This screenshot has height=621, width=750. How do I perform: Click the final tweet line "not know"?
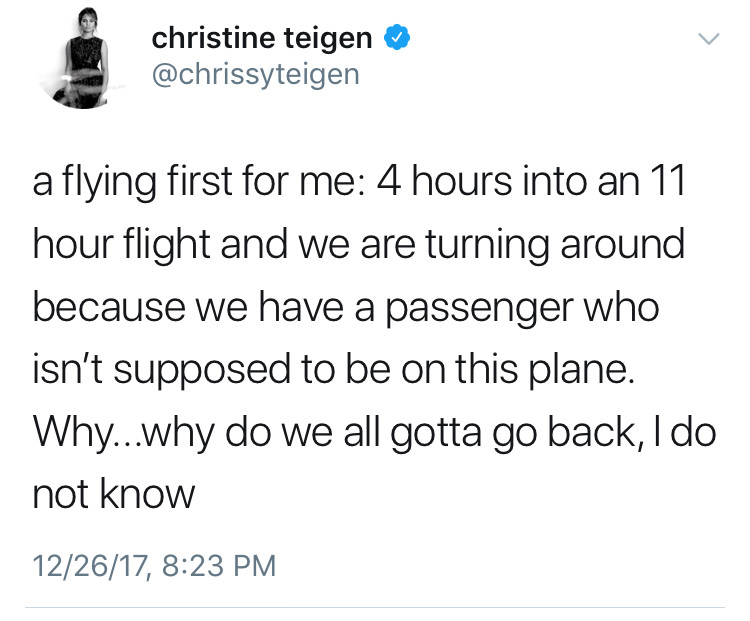pos(113,493)
